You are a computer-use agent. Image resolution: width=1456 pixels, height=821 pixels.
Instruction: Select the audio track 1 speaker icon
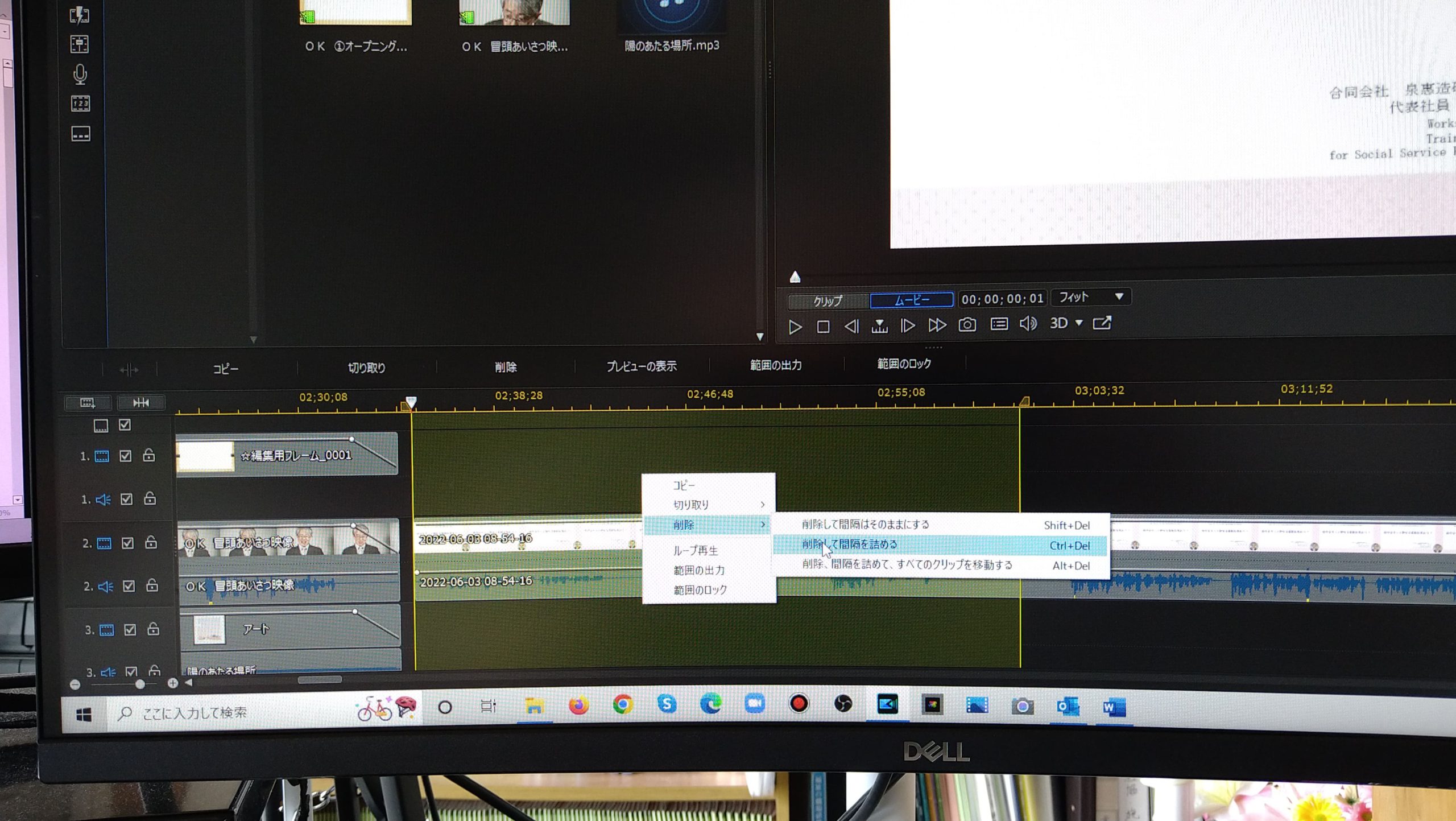point(103,500)
